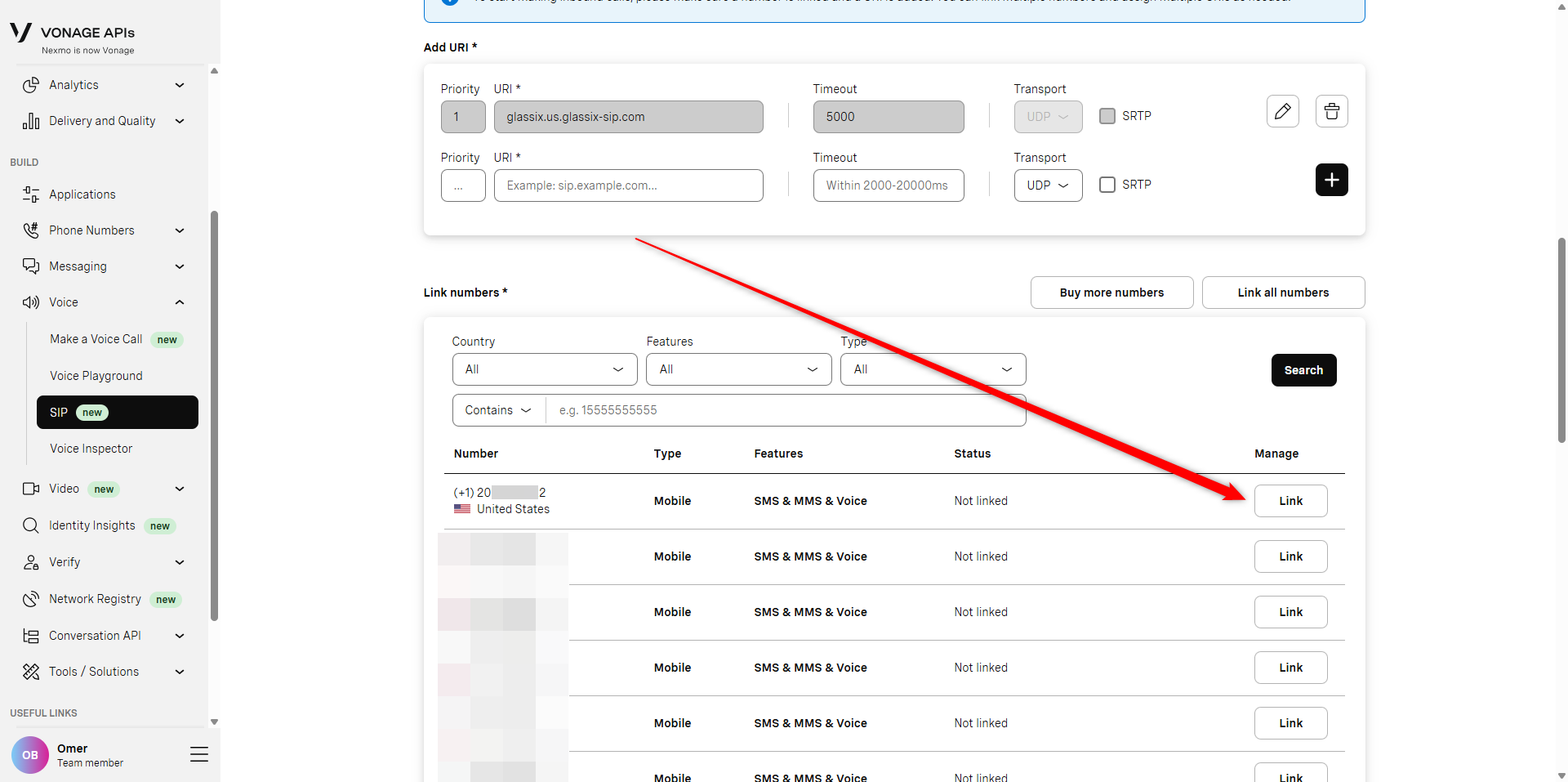Select the SIP menu item
The width and height of the screenshot is (1568, 782).
pos(118,413)
